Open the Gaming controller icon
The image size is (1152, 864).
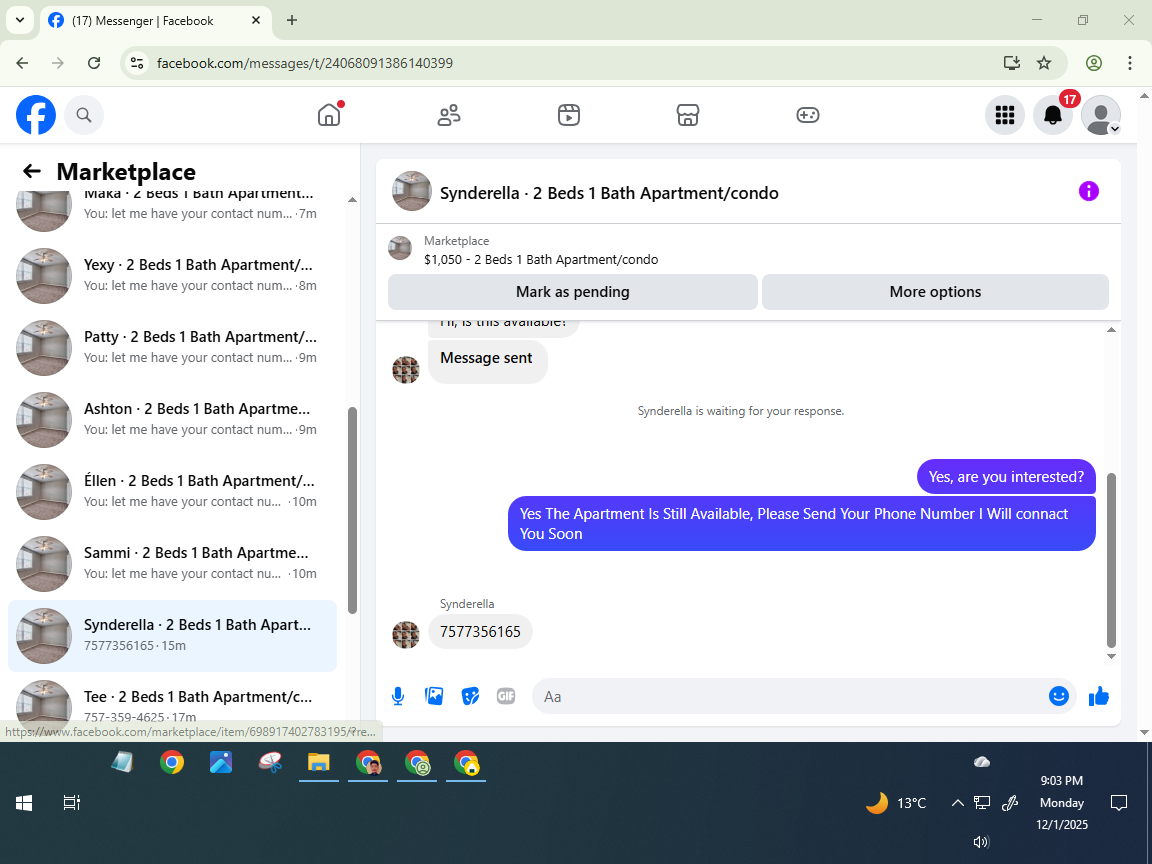coord(807,115)
